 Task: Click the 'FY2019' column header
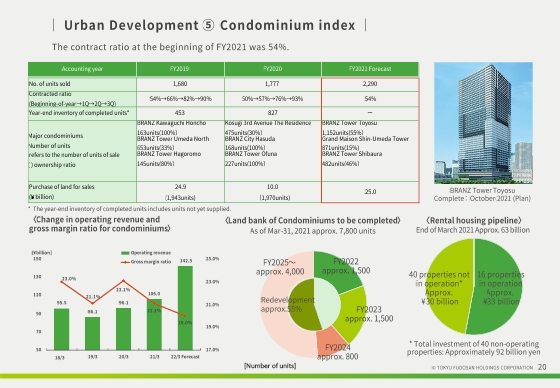(x=180, y=69)
